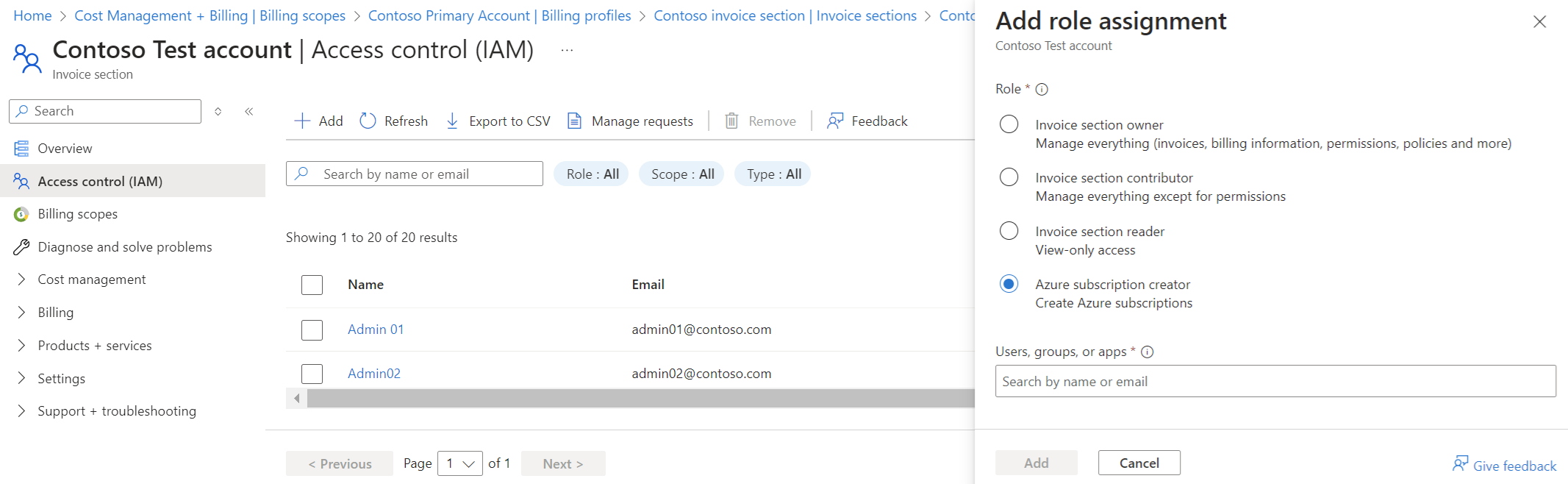
Task: Click the Users, groups, or apps search field
Action: [1275, 382]
